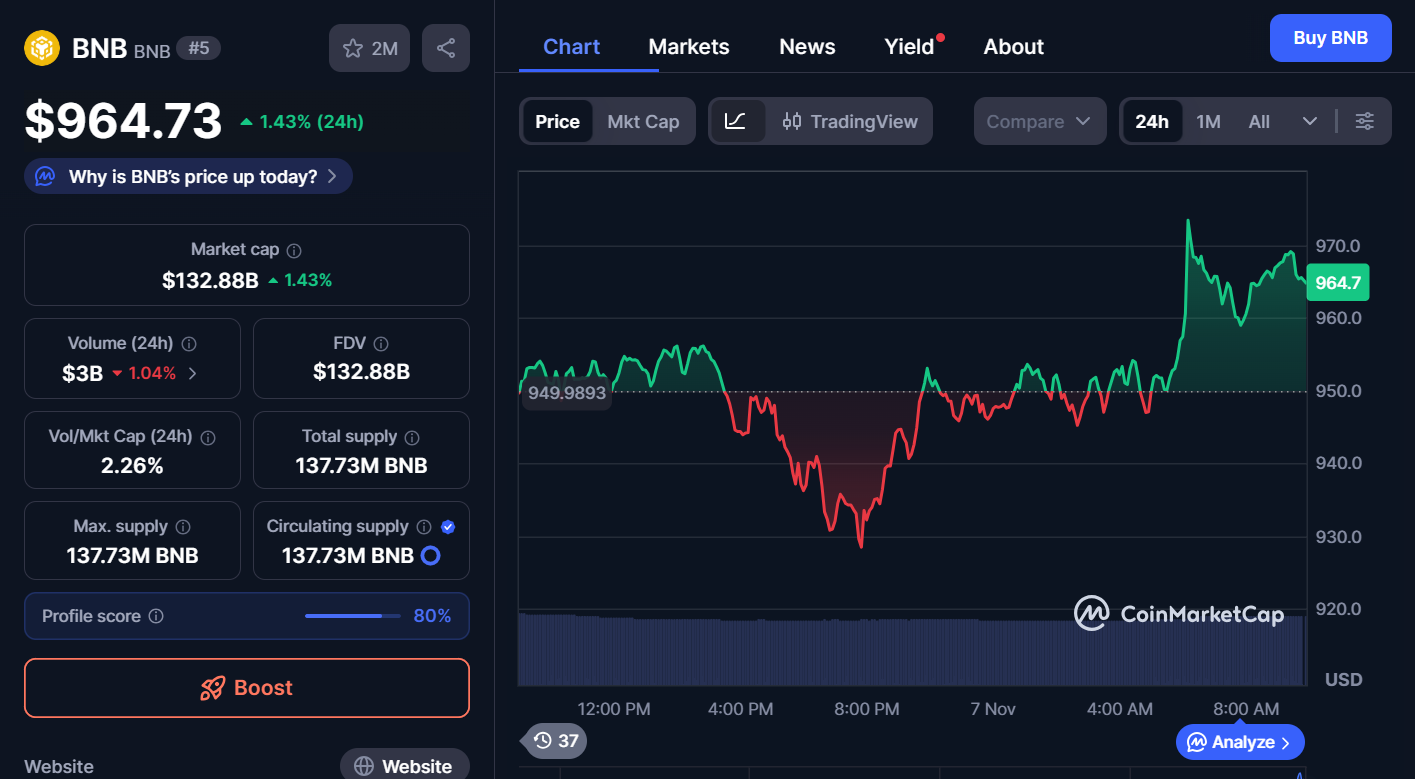Click the CoinMarketCap logo watermark on the chart
The width and height of the screenshot is (1415, 779).
1179,613
